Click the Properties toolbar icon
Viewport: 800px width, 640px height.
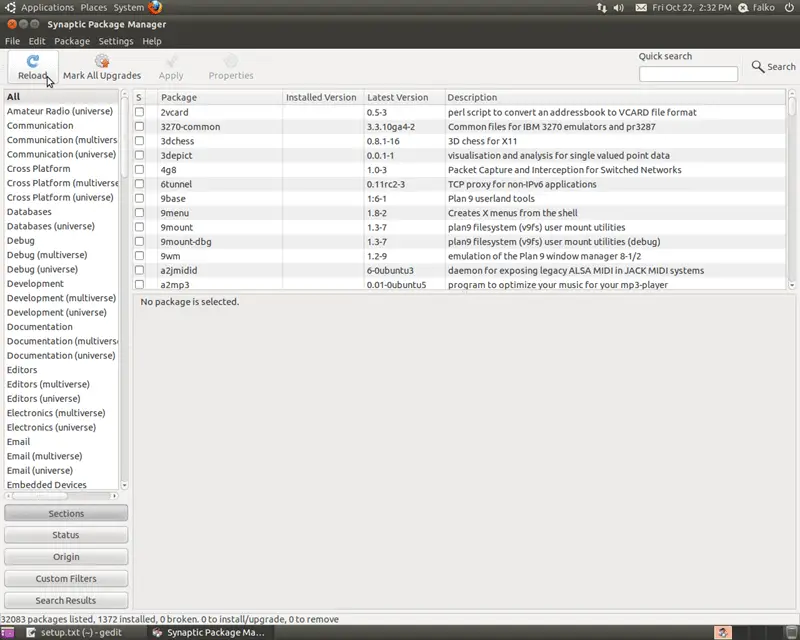tap(231, 67)
